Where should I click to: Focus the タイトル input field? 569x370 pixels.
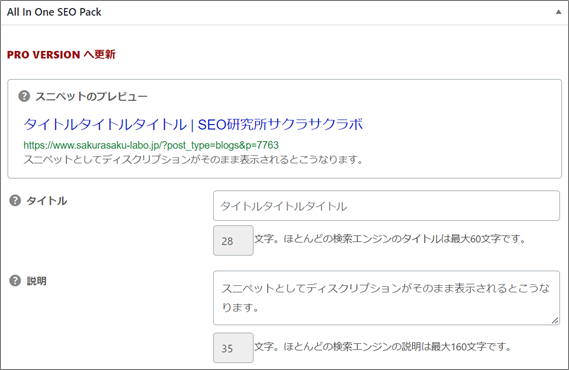coord(386,206)
